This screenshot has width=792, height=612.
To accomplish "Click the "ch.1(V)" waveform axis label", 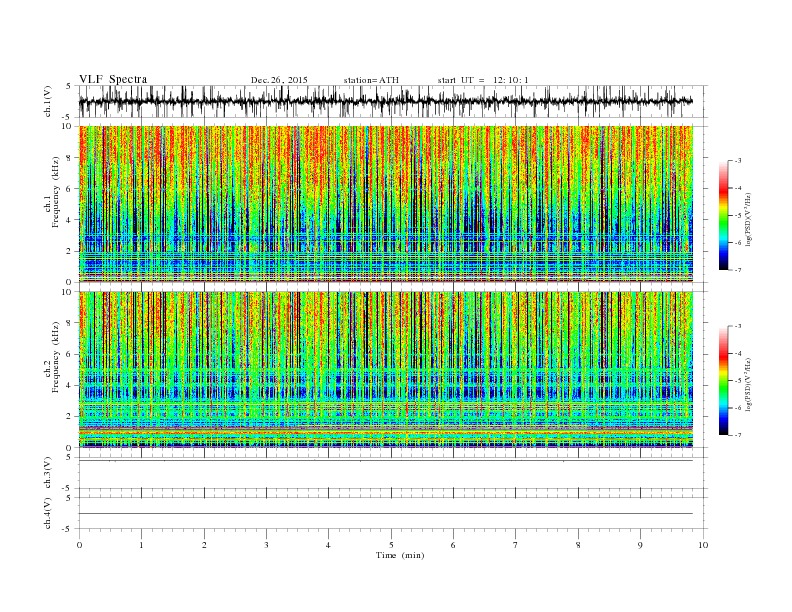I will (48, 101).
